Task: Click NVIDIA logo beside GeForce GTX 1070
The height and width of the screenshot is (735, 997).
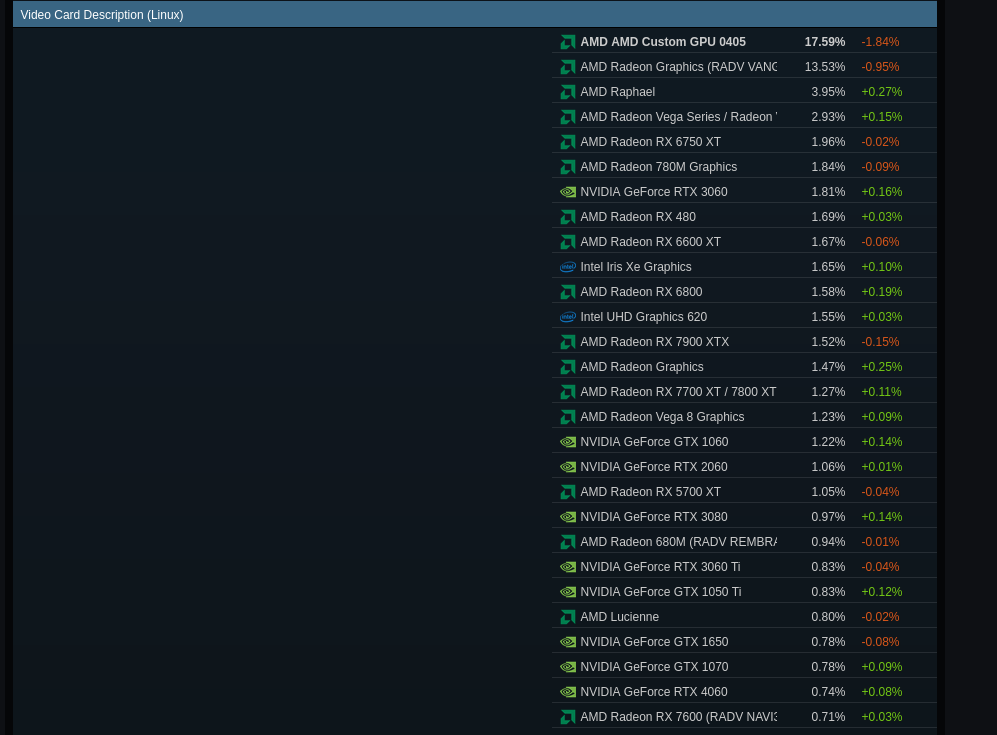Action: 568,667
